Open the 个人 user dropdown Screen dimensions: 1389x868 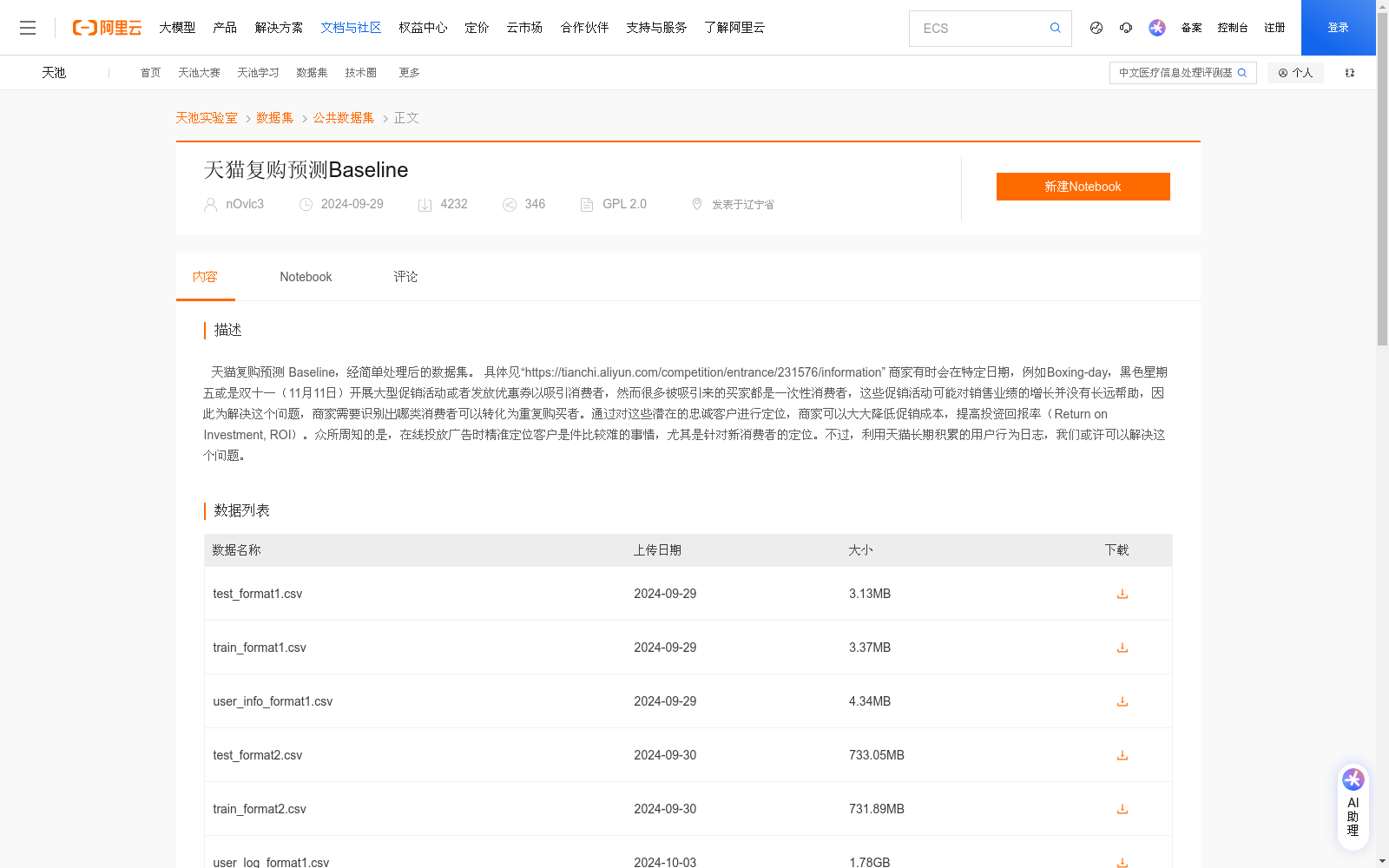pos(1295,73)
